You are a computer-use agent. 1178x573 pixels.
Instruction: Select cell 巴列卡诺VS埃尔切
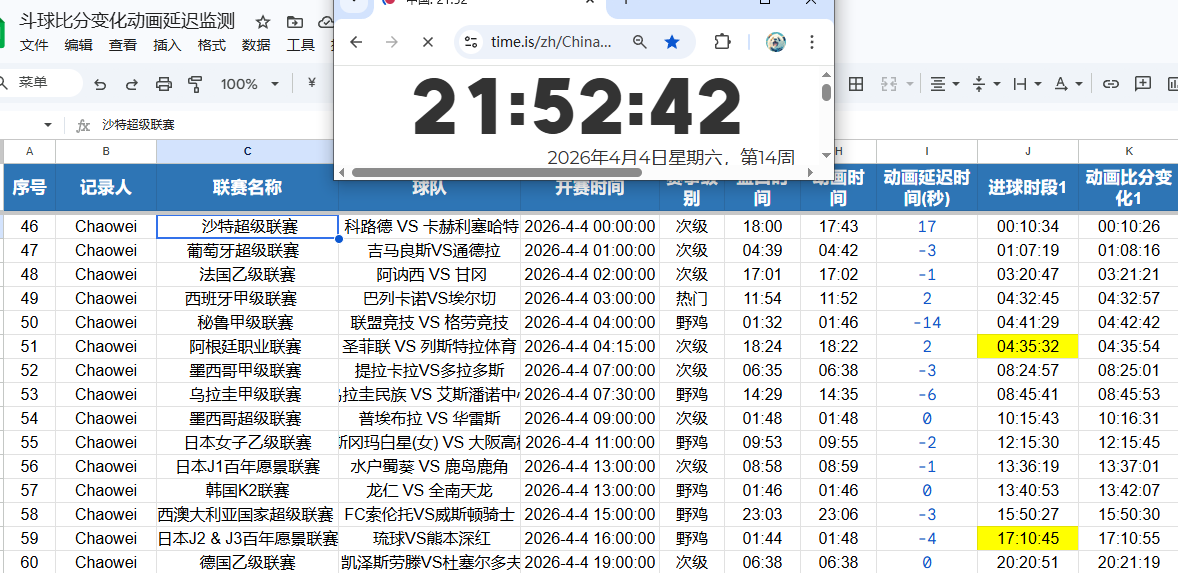429,298
